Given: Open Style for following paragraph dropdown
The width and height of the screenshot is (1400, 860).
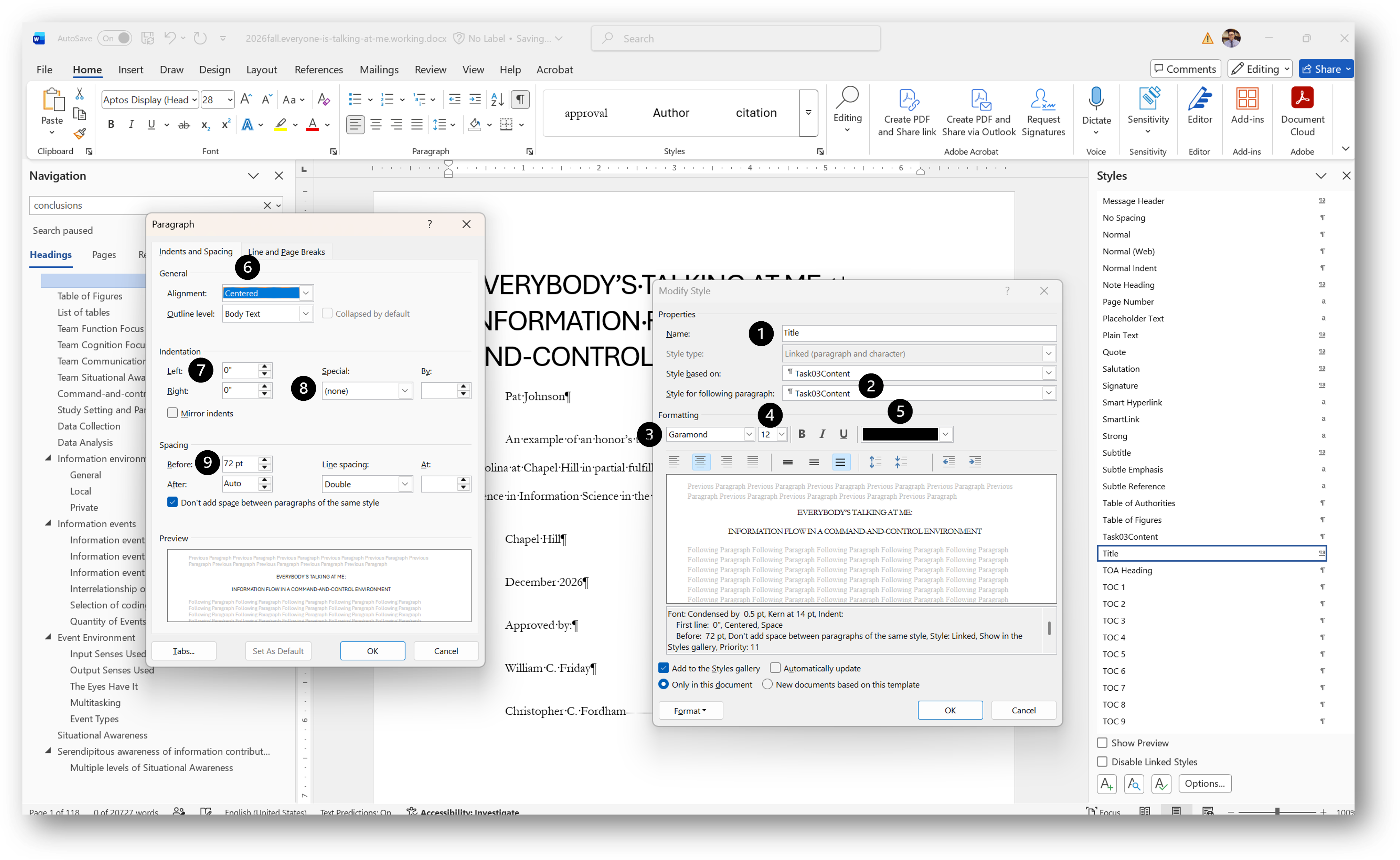Looking at the screenshot, I should (x=1049, y=393).
